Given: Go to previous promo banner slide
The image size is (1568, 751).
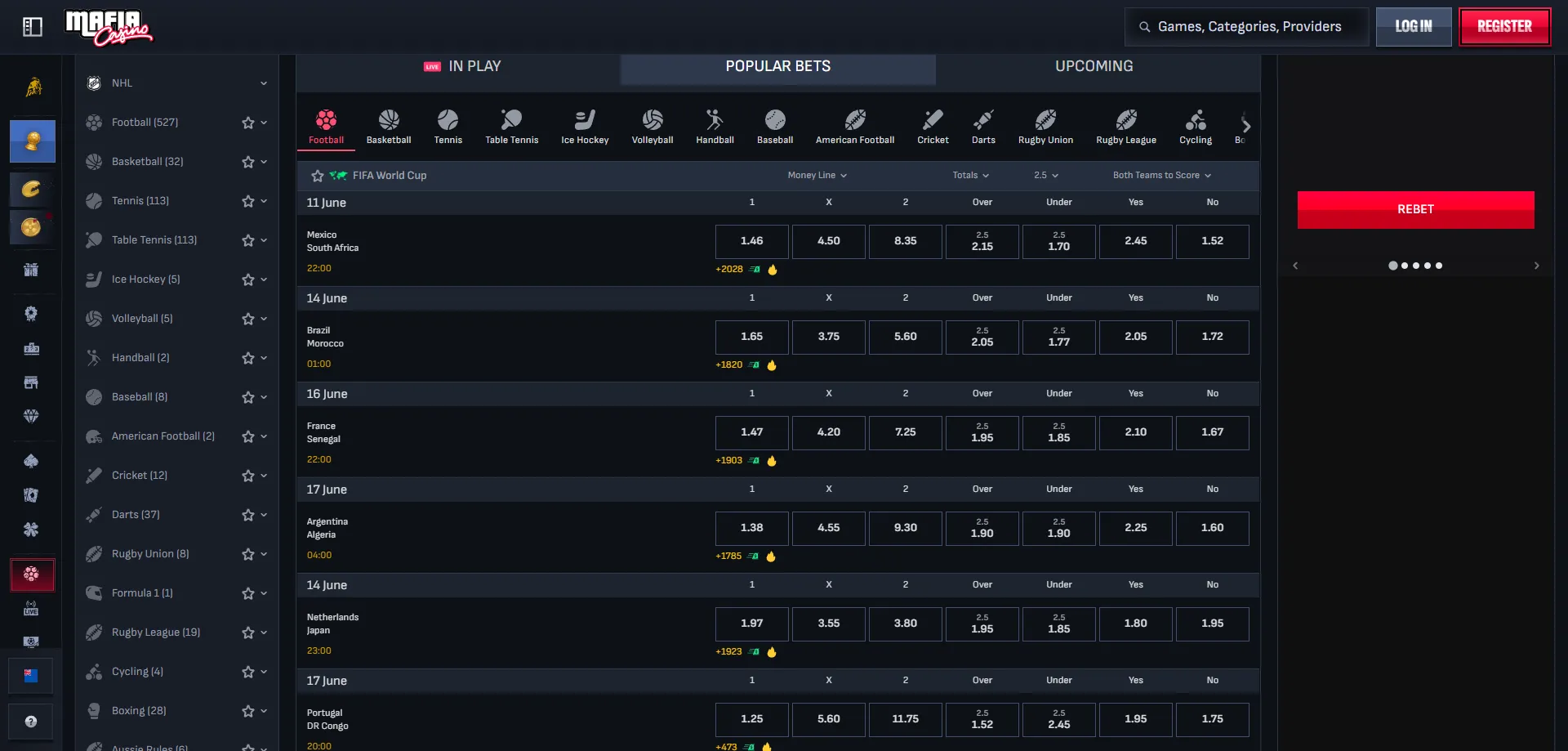Looking at the screenshot, I should [1295, 266].
